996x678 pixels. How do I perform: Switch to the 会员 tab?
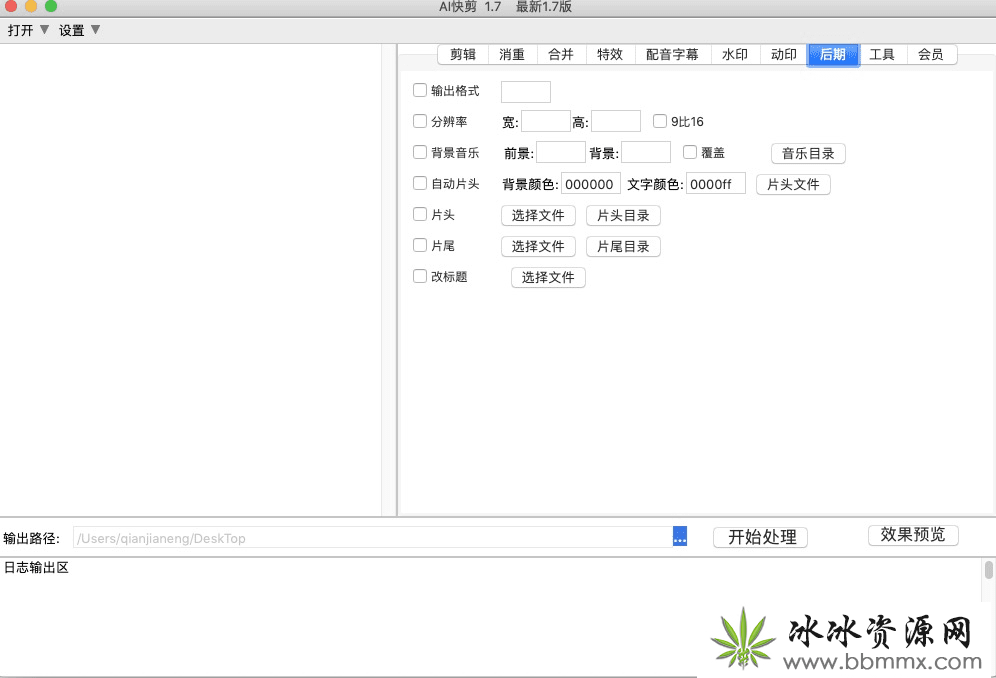coord(931,55)
